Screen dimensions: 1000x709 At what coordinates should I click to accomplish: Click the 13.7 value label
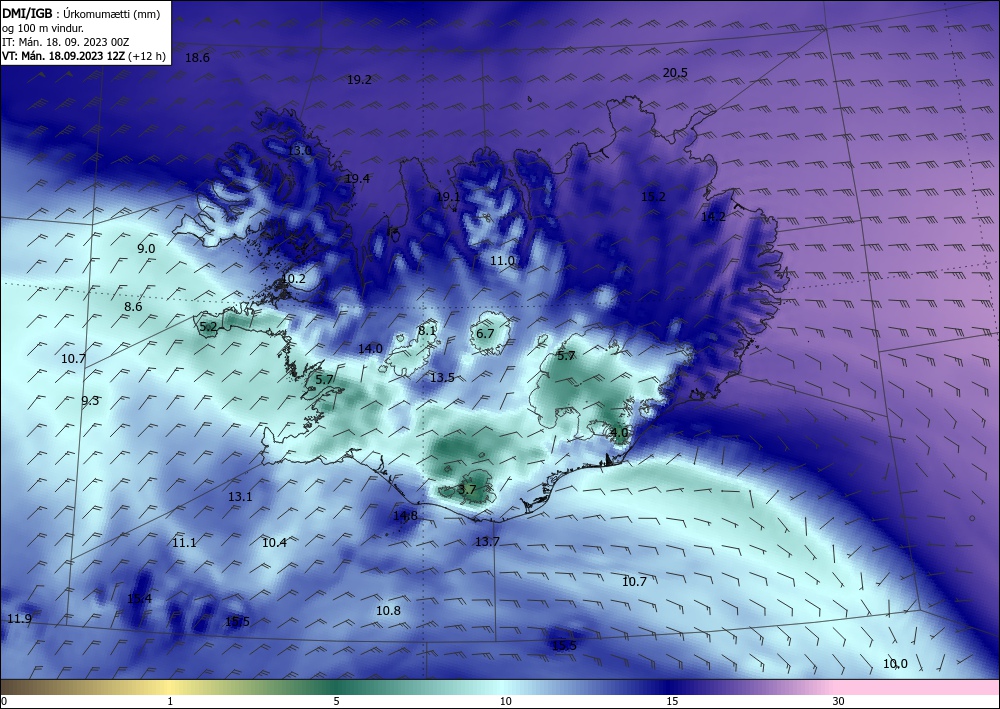(x=487, y=542)
